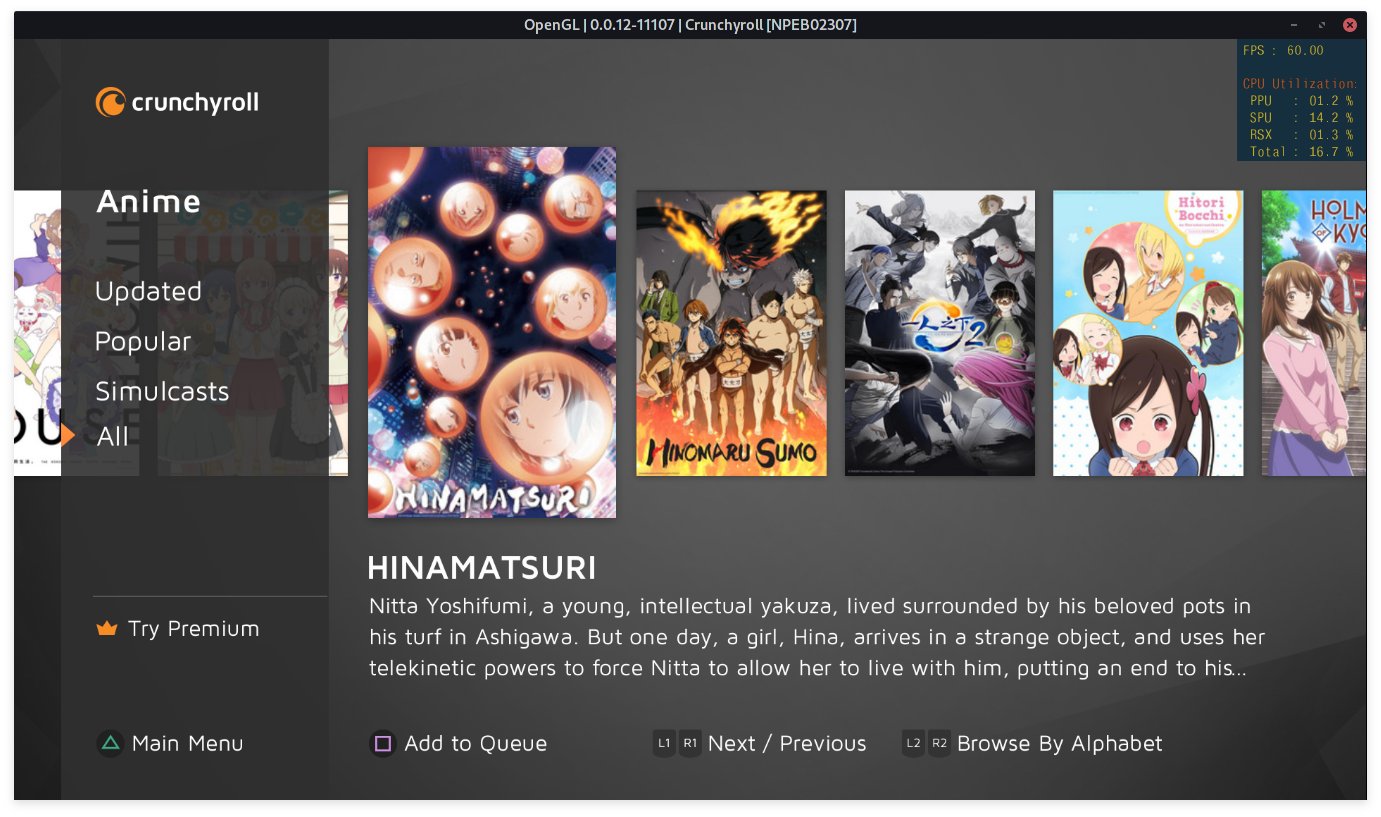
Task: Click the RSX utilization value
Action: [x=1330, y=135]
